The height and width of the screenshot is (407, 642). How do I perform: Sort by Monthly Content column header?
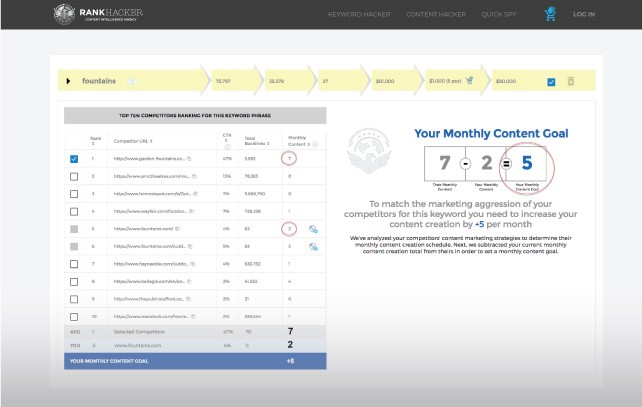299,141
